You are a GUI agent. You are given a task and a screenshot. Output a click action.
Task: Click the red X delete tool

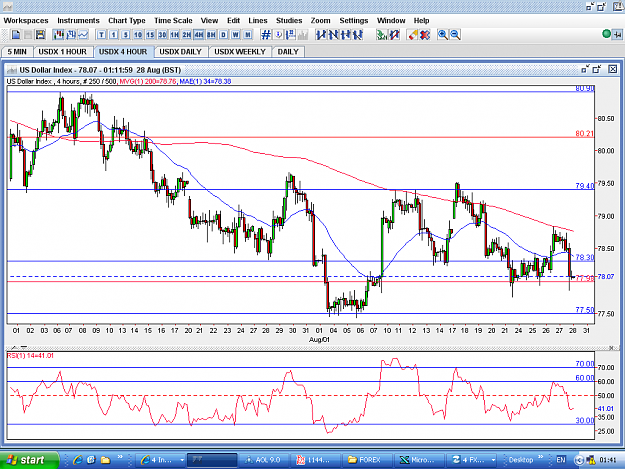tap(425, 35)
